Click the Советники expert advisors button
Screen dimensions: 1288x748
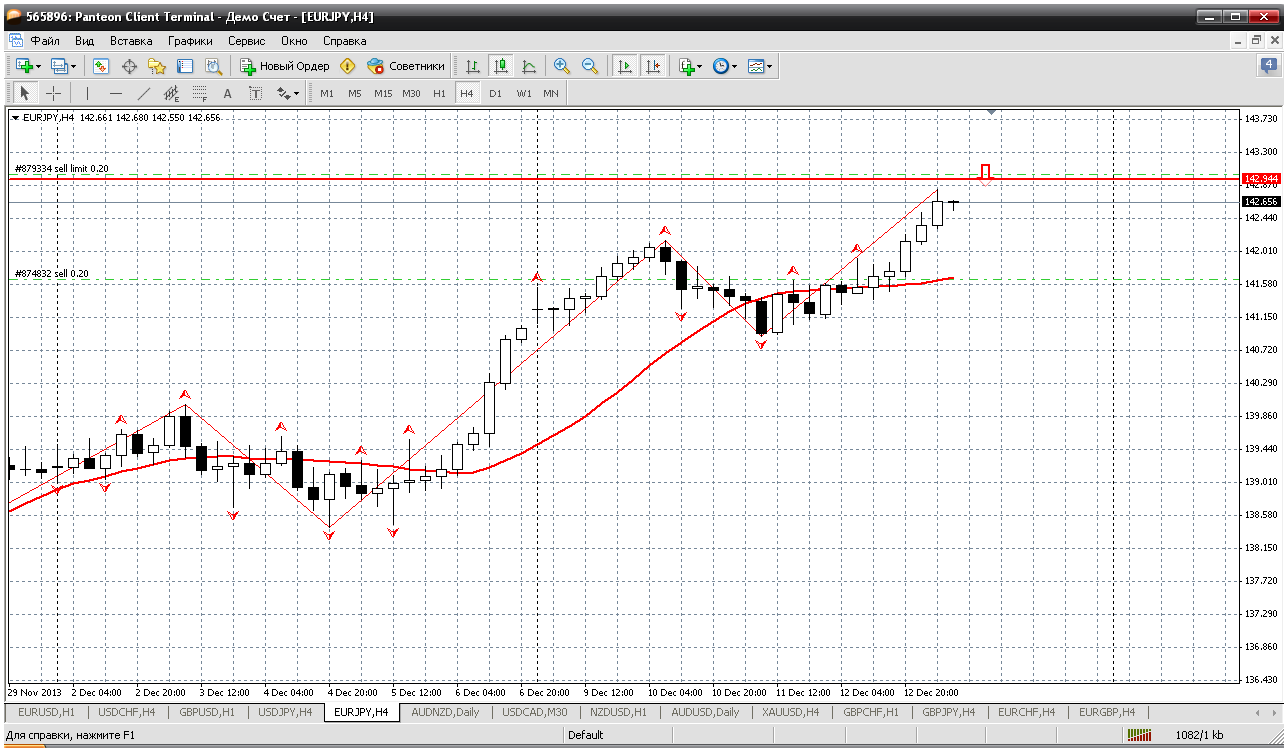click(x=406, y=66)
